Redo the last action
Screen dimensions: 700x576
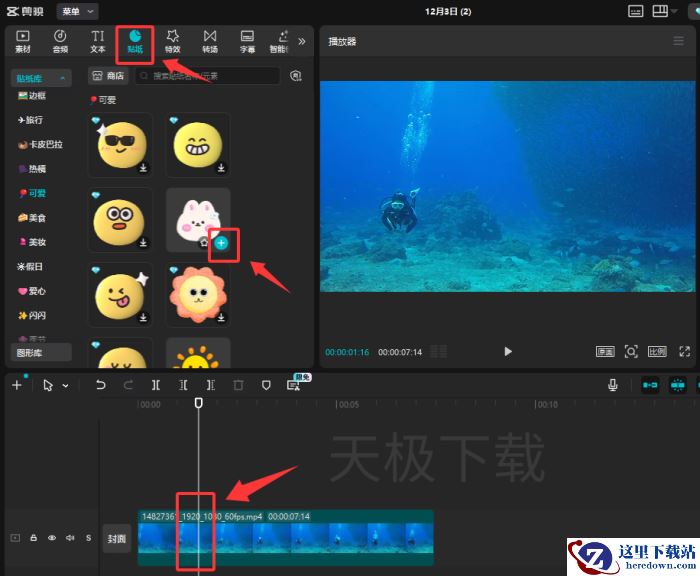click(x=128, y=385)
